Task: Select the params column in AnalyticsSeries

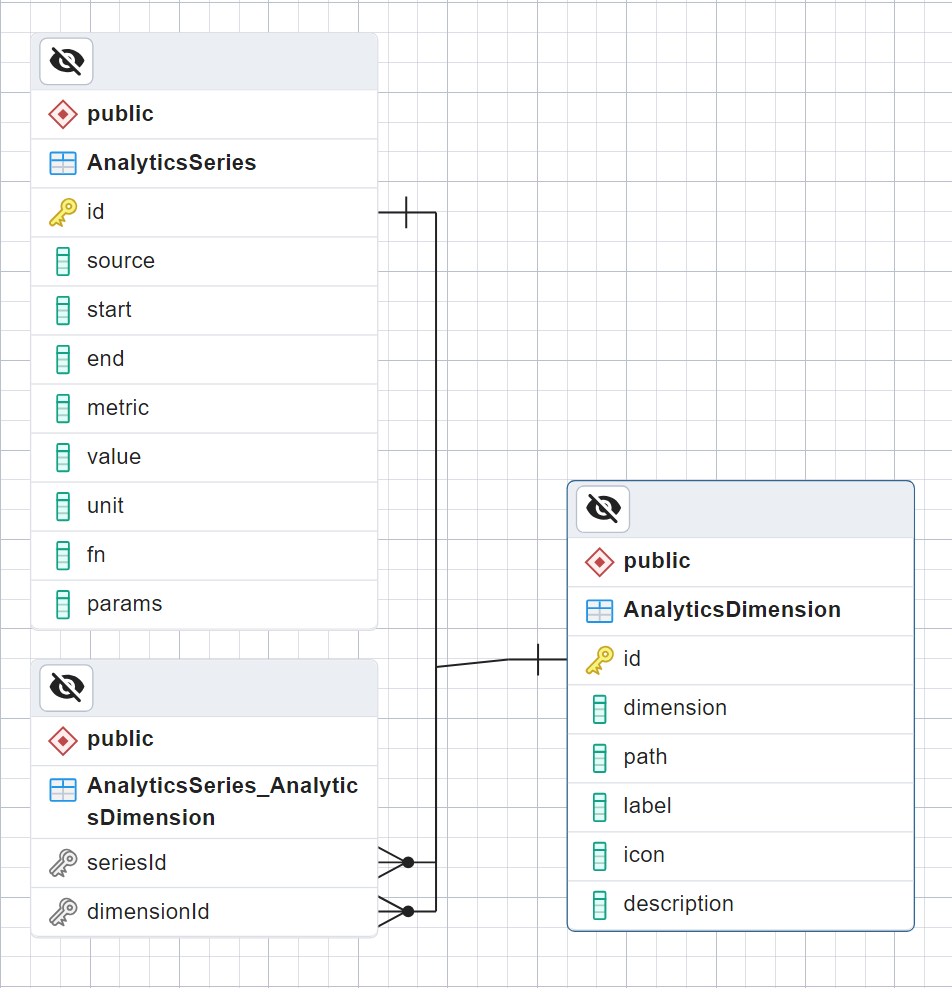Action: click(x=124, y=604)
